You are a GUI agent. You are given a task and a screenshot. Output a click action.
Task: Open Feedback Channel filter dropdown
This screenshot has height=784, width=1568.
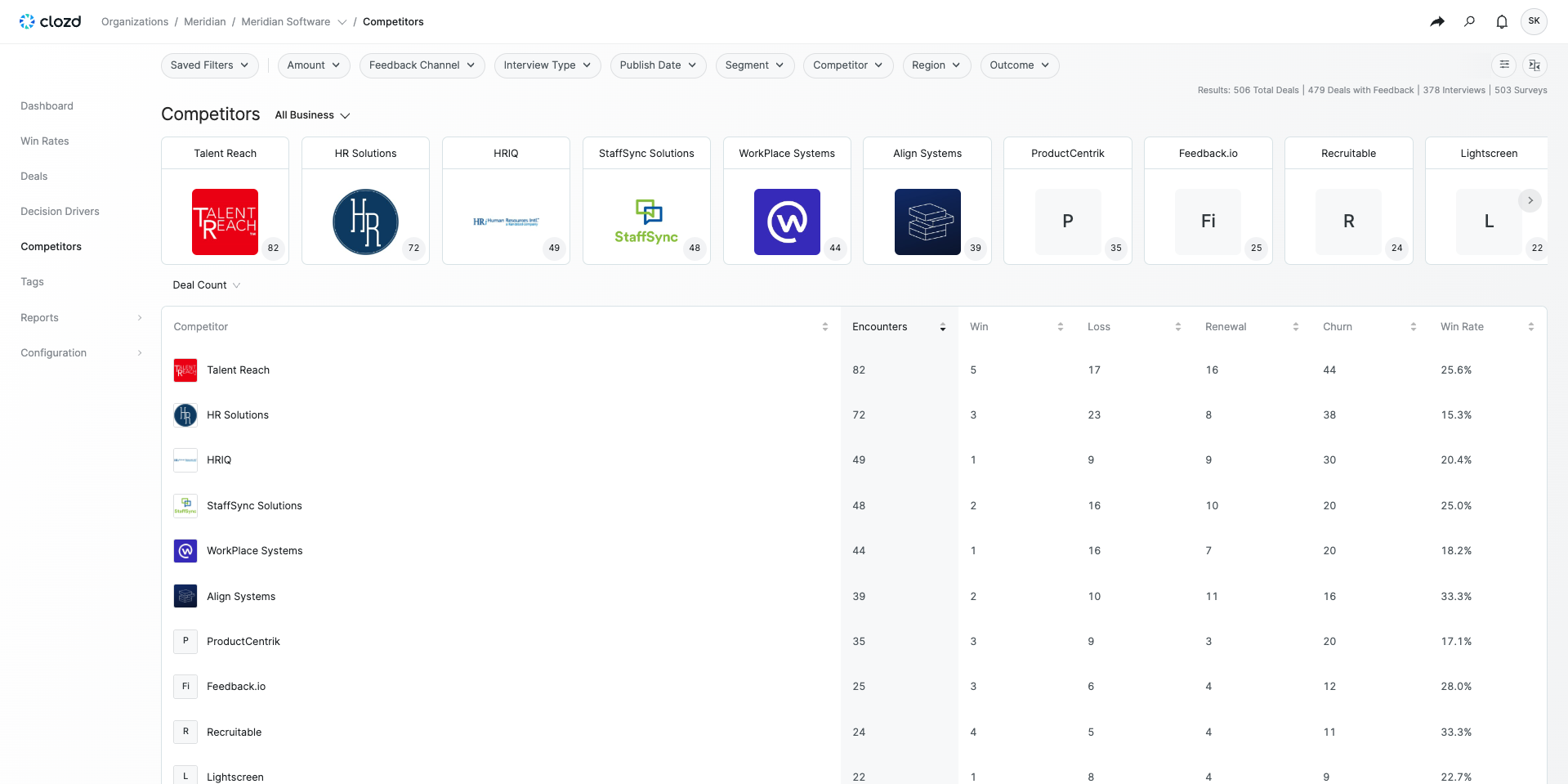pos(422,65)
